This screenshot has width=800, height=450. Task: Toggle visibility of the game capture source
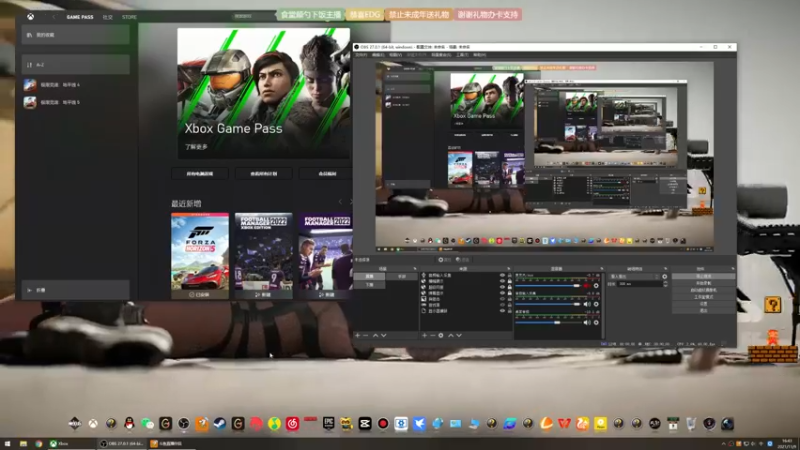tap(502, 305)
